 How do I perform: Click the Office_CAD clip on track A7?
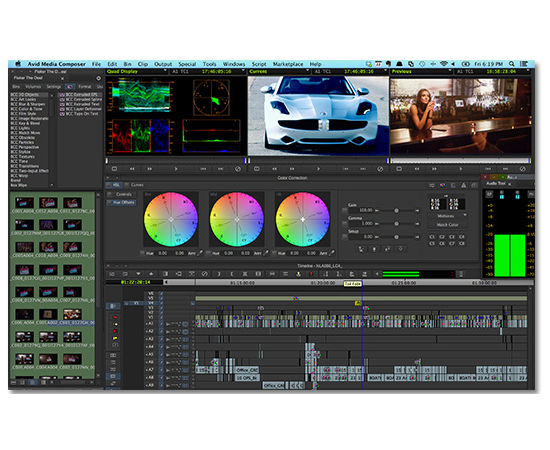247,370
